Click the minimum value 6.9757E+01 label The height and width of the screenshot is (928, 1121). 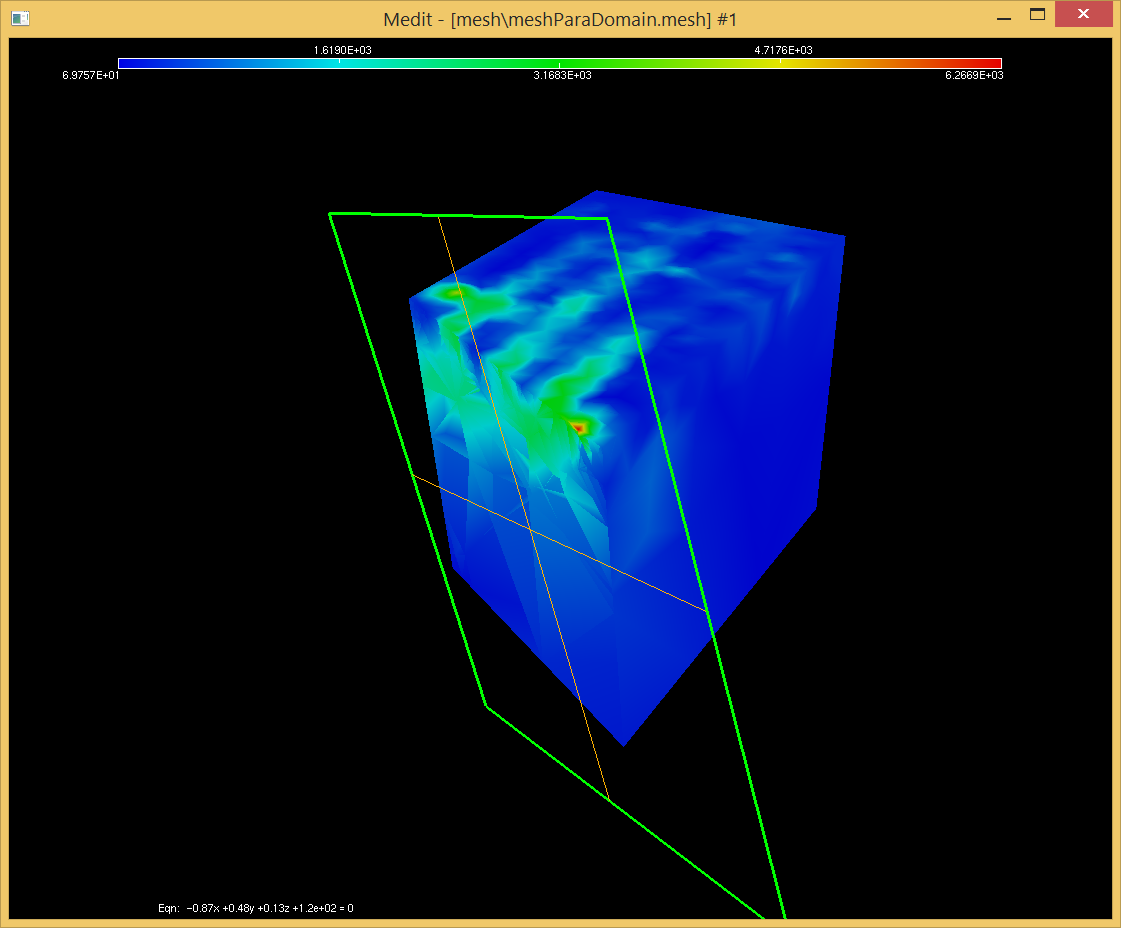[91, 75]
